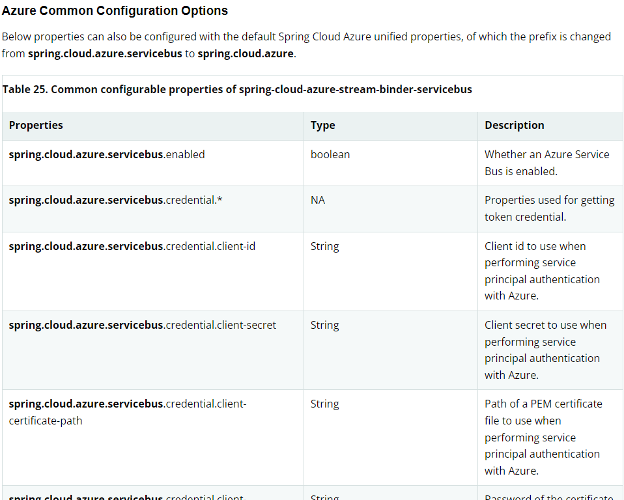Click the Description column header

(514, 125)
